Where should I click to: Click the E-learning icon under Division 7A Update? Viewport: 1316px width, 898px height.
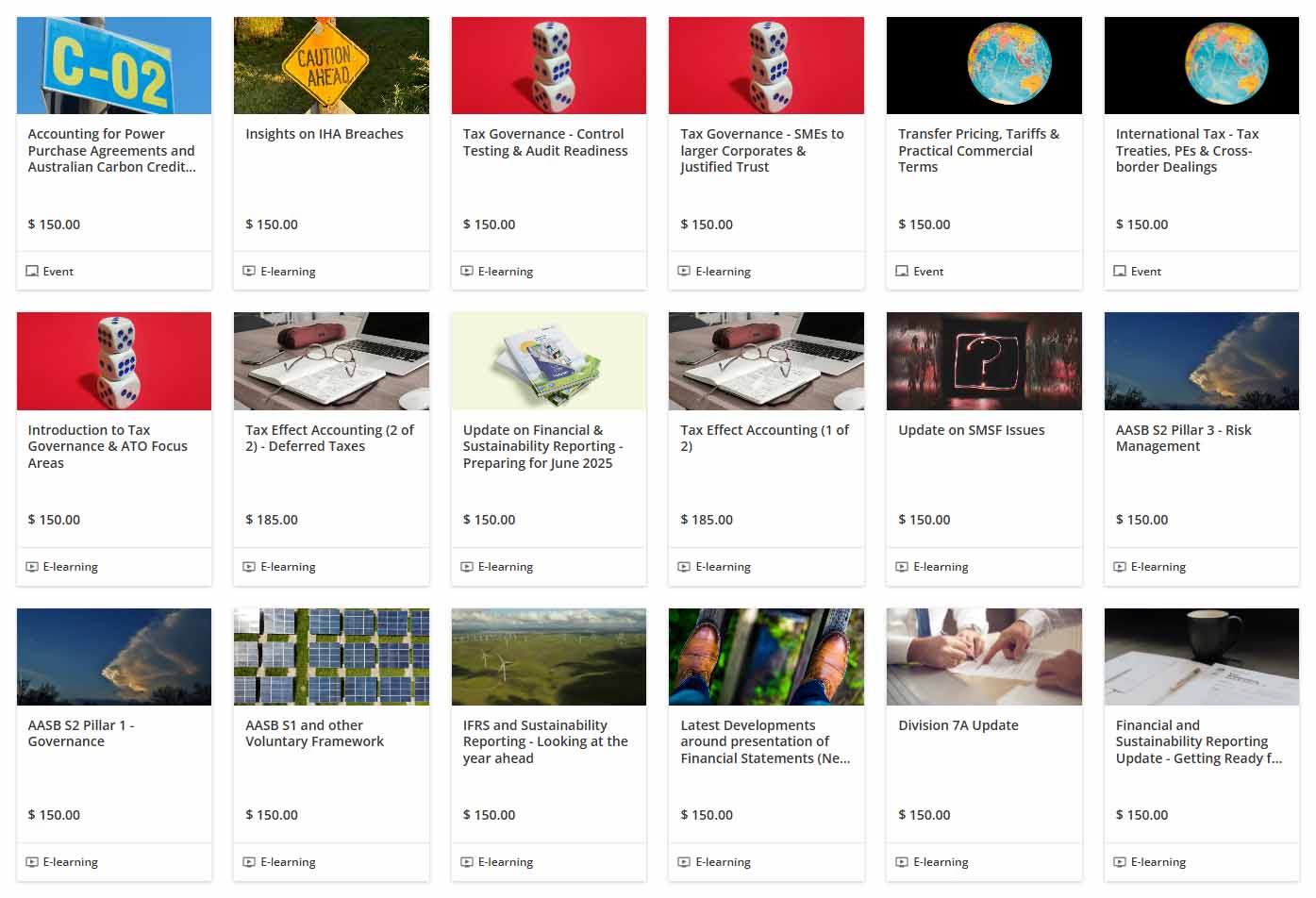coord(903,862)
